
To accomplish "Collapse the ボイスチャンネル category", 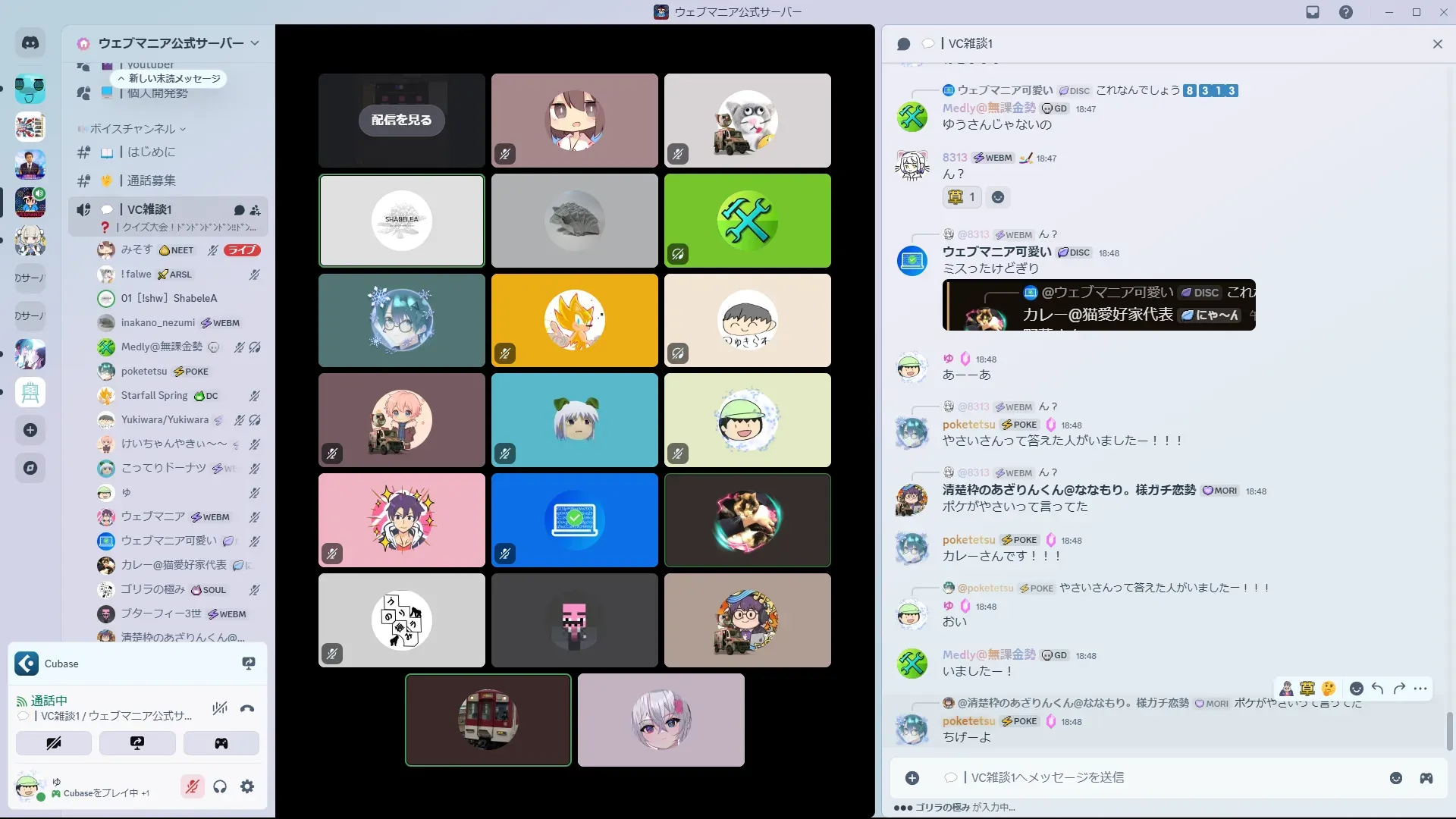I will click(x=133, y=129).
